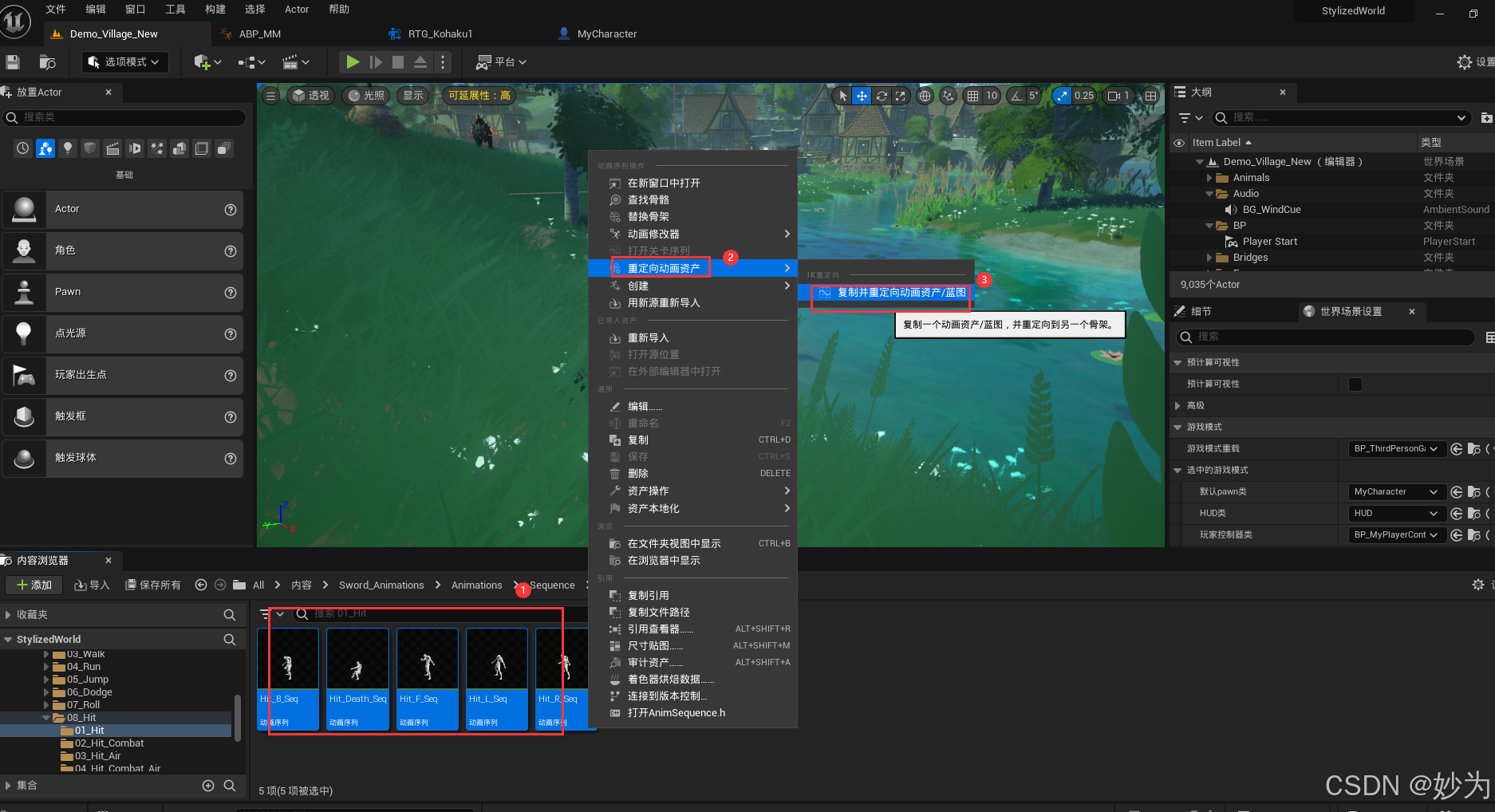The height and width of the screenshot is (812, 1495).
Task: Switch to RTG_Kohaku1 tab
Action: tap(440, 34)
